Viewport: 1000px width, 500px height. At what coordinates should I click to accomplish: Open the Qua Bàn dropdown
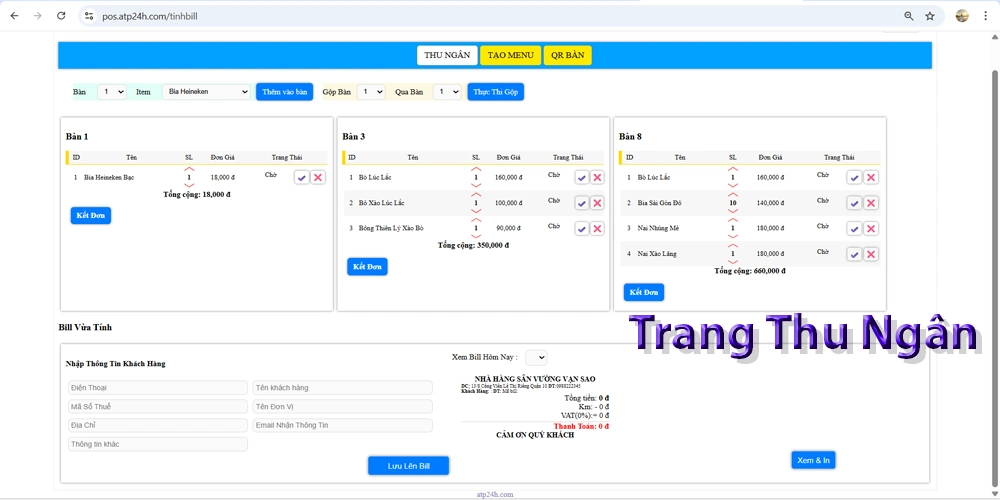[447, 92]
